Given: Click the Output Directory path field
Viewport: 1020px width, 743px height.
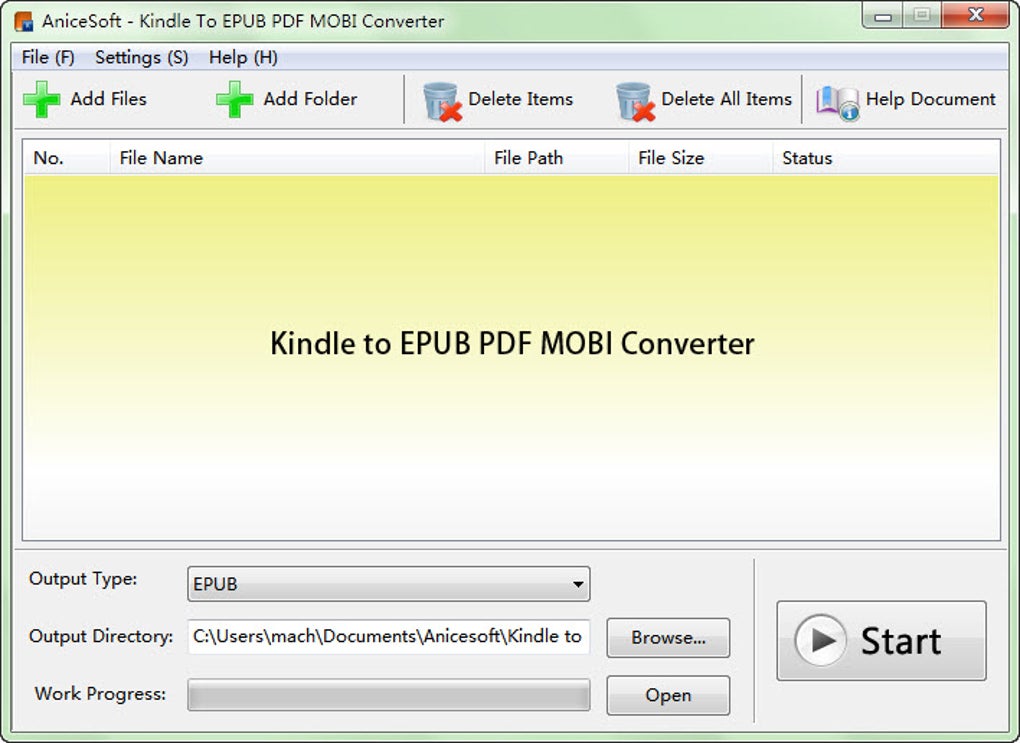Looking at the screenshot, I should [x=388, y=636].
